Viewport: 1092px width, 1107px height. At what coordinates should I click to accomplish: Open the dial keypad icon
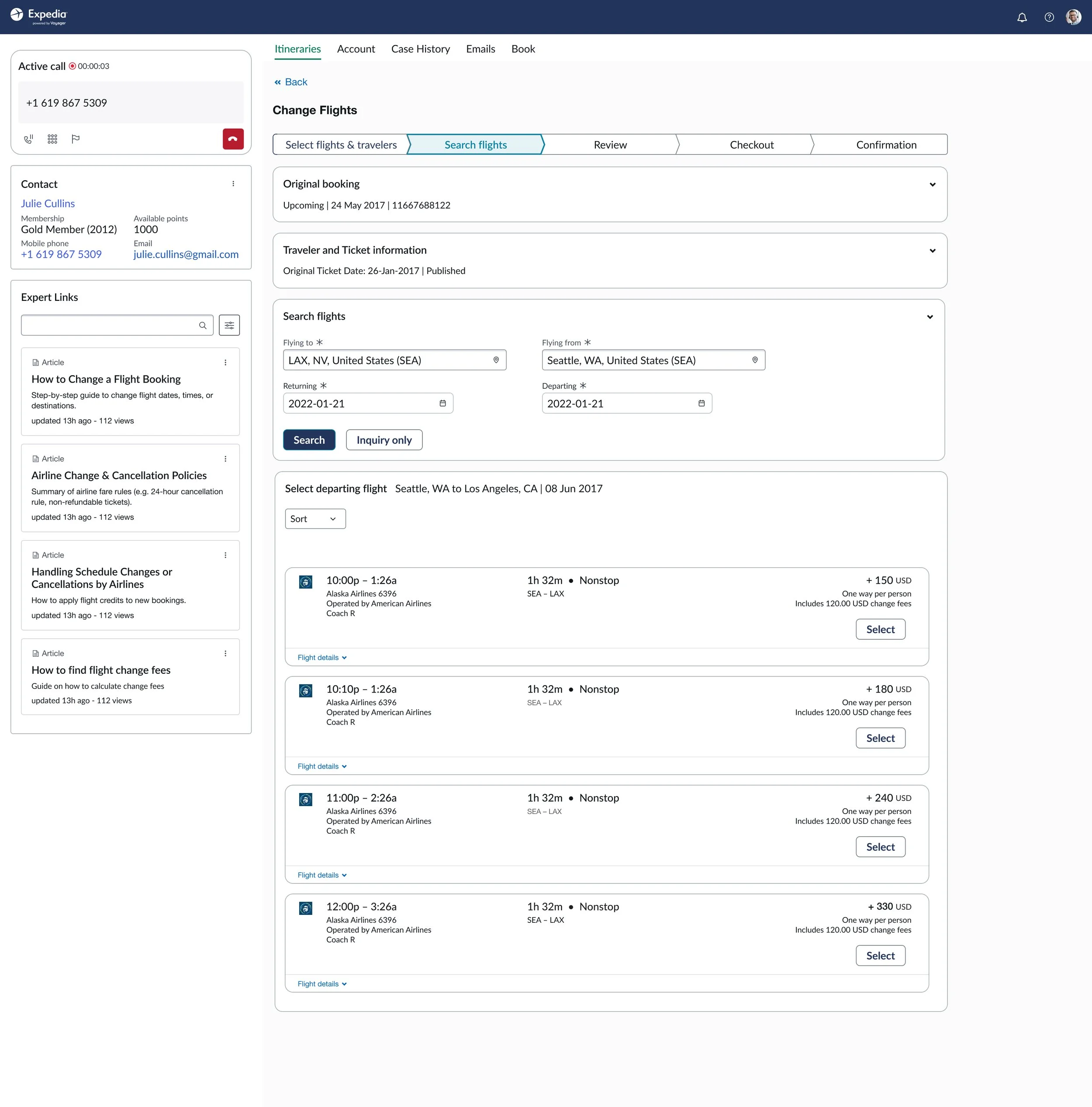click(52, 139)
